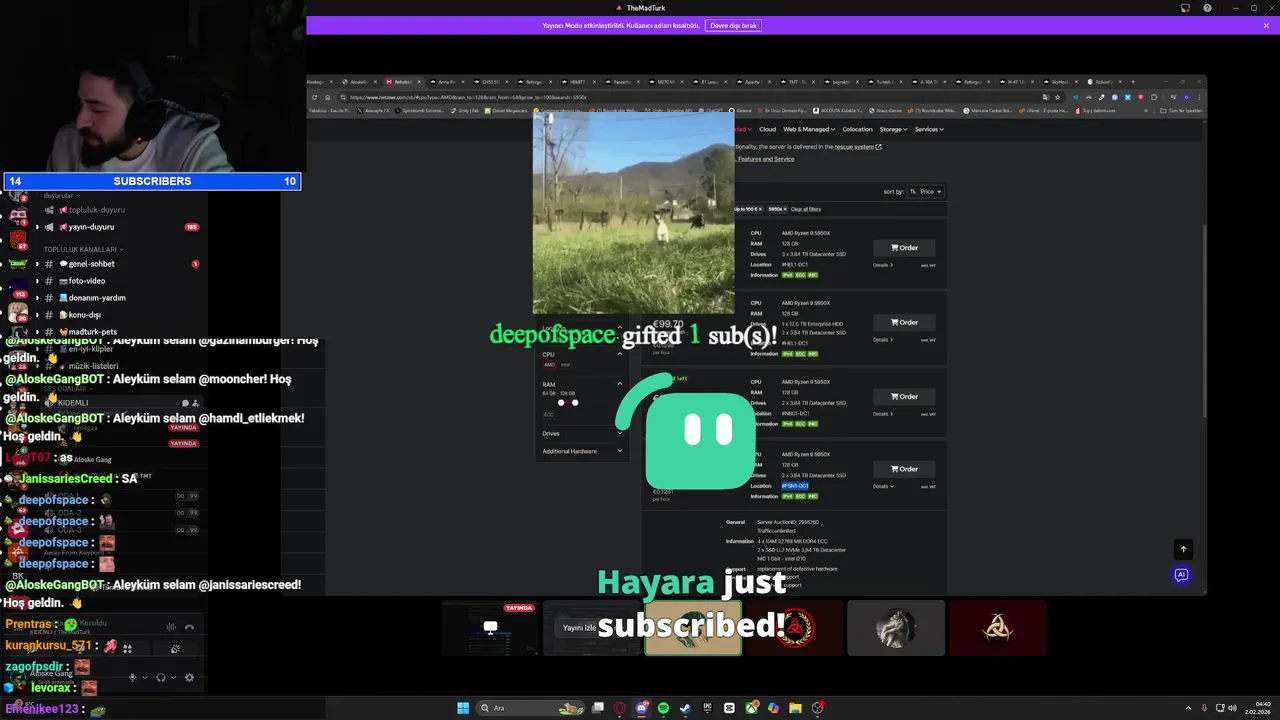This screenshot has width=1280, height=720.
Task: Open Discord from the taskbar
Action: tap(641, 708)
